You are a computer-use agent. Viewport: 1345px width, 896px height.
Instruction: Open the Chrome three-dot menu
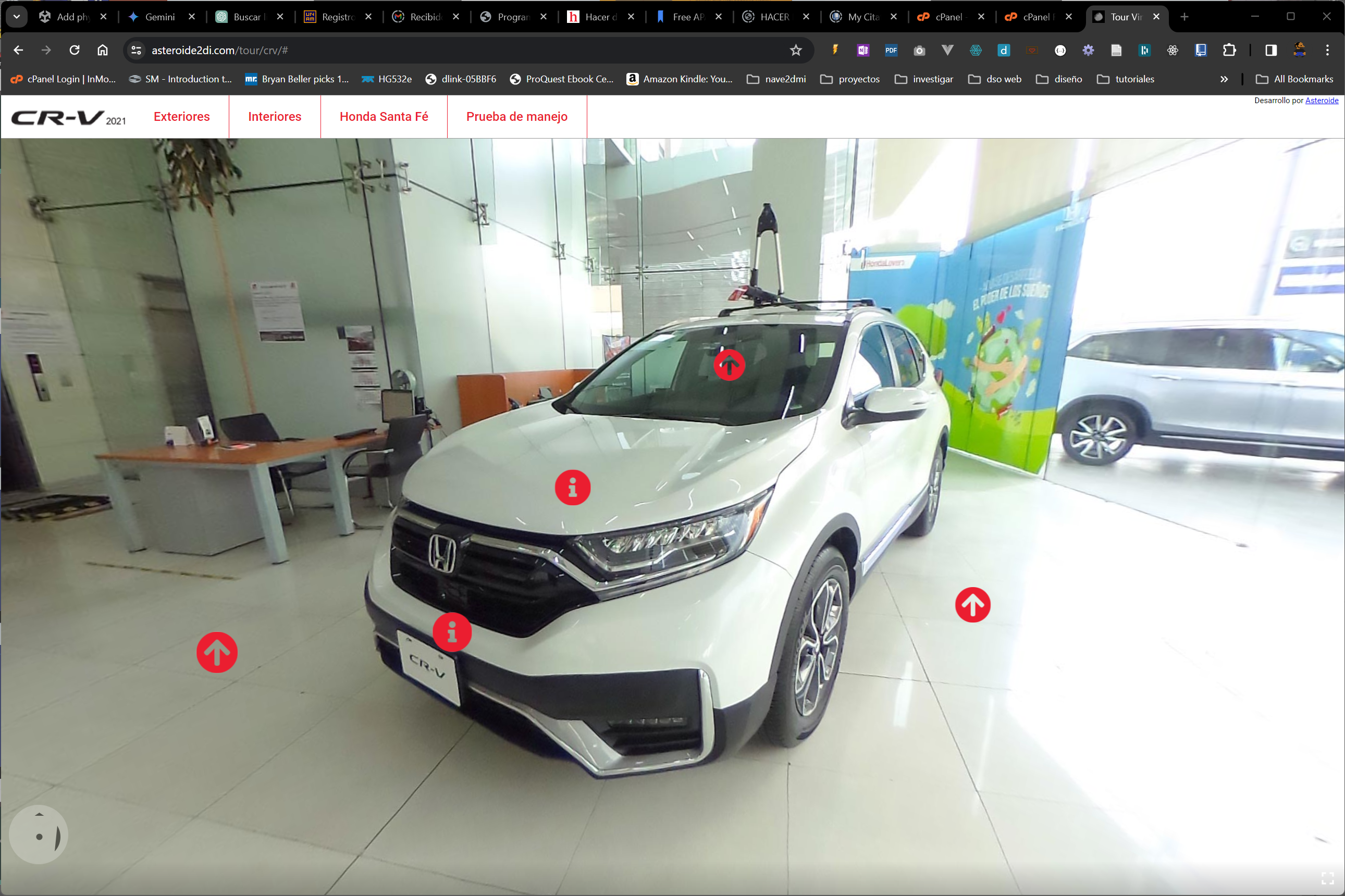tap(1327, 51)
